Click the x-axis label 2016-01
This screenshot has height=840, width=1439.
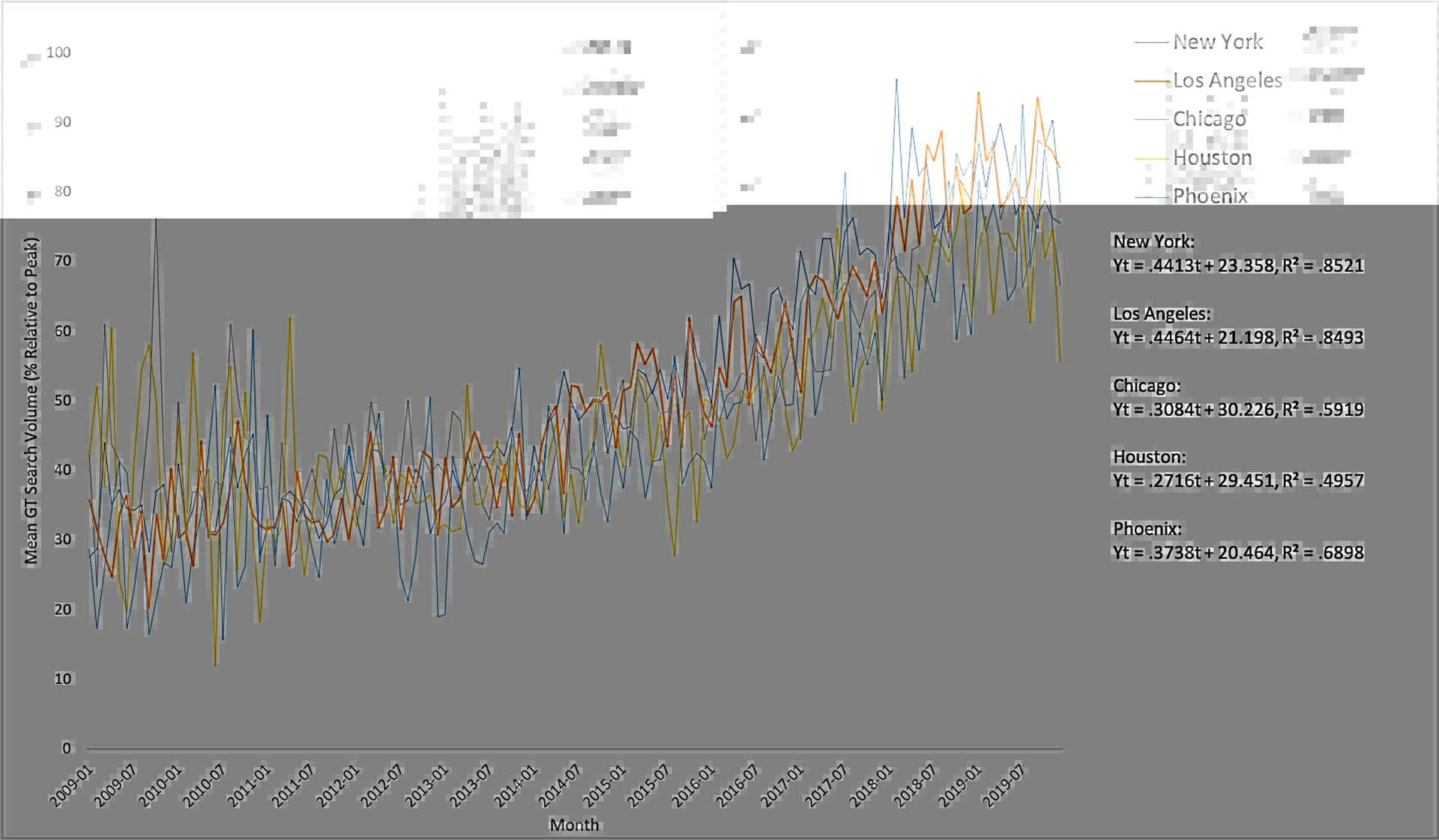click(x=693, y=785)
